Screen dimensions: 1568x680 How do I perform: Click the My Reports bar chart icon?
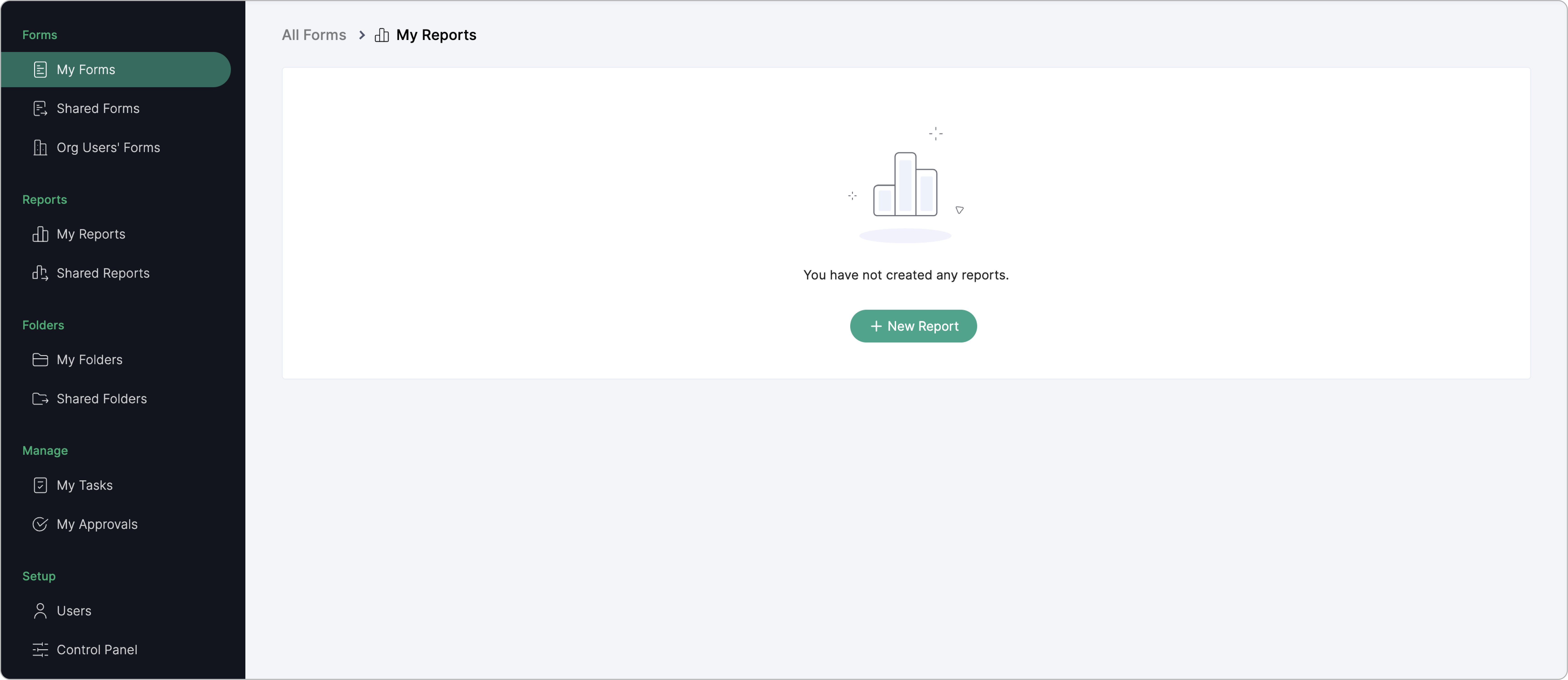(x=40, y=234)
